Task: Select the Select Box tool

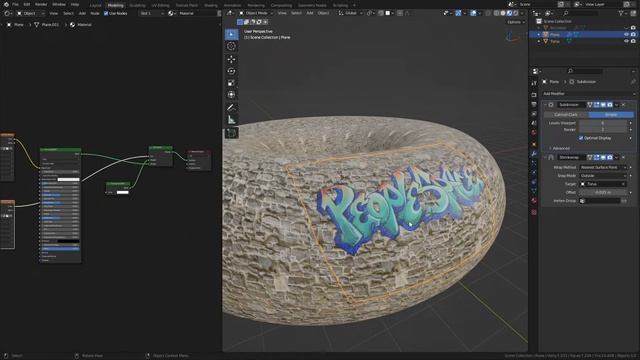Action: pos(231,34)
